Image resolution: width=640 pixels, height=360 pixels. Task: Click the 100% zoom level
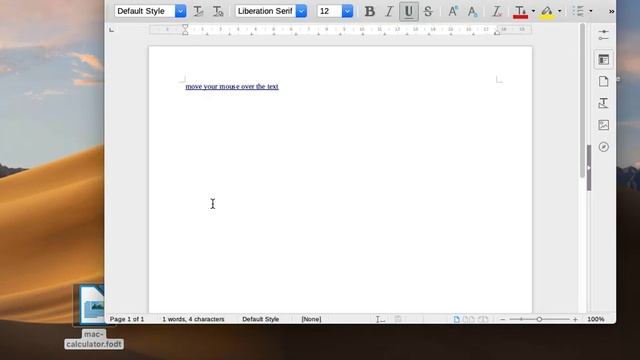click(596, 319)
